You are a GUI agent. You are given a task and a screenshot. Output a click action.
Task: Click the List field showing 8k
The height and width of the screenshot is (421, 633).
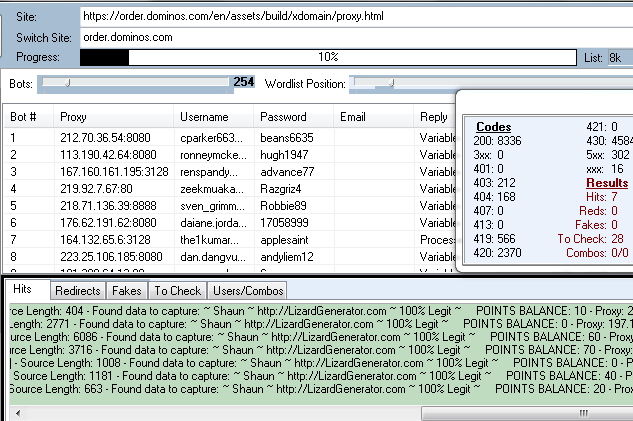(x=620, y=58)
